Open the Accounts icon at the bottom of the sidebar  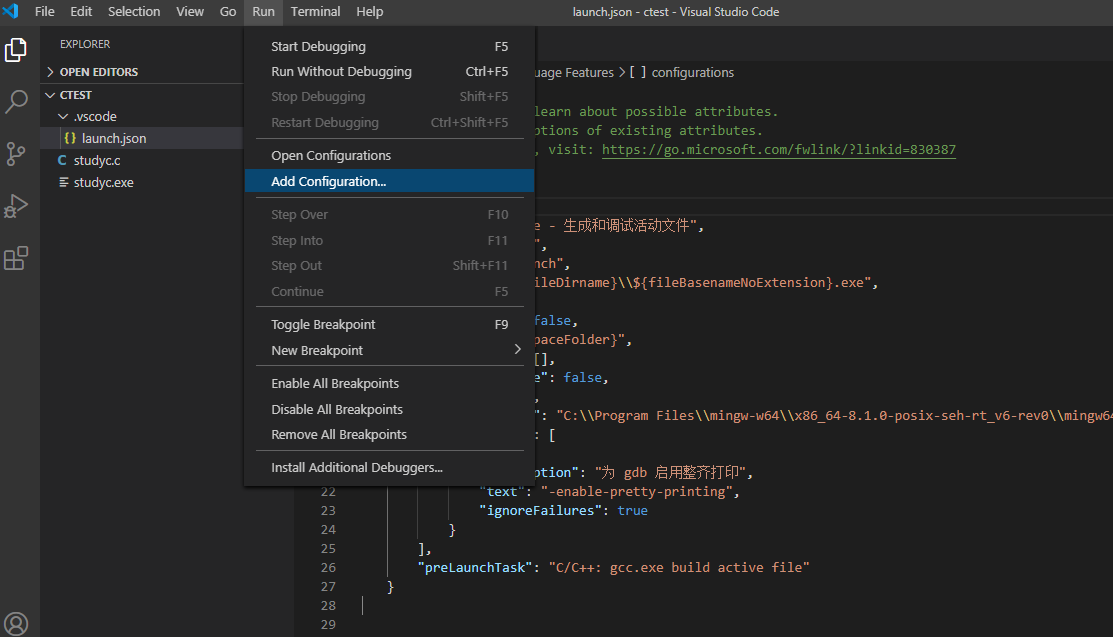click(16, 624)
